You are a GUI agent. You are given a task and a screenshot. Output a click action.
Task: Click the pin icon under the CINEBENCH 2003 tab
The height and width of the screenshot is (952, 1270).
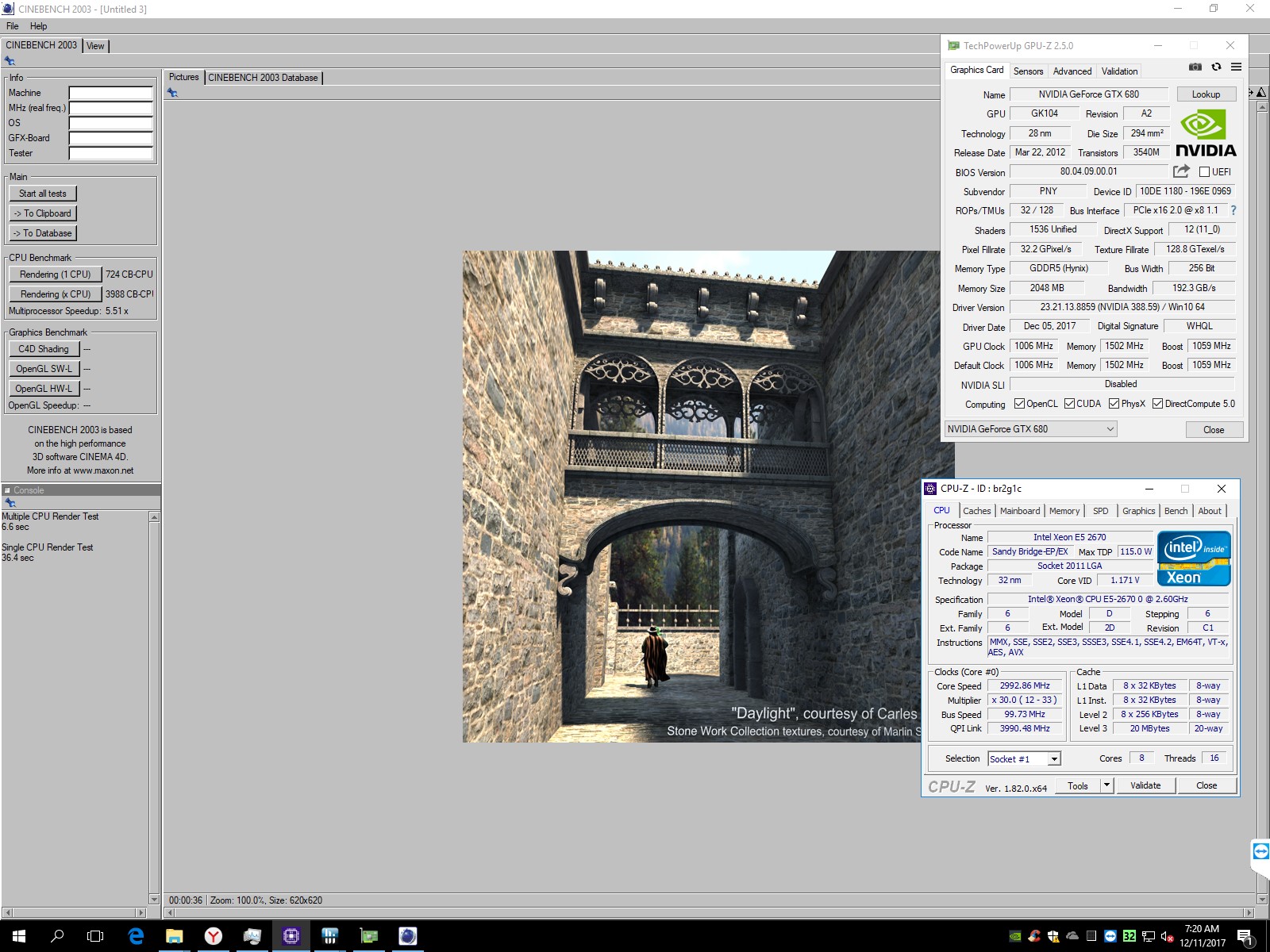10,61
